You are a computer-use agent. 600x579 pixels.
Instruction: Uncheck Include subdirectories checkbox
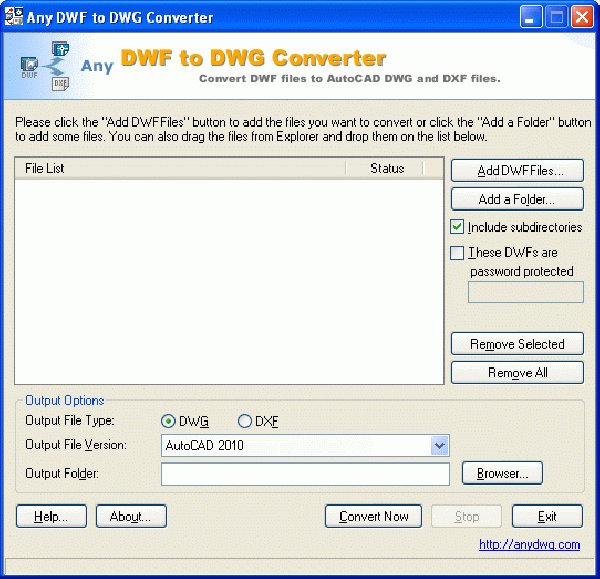(x=457, y=227)
